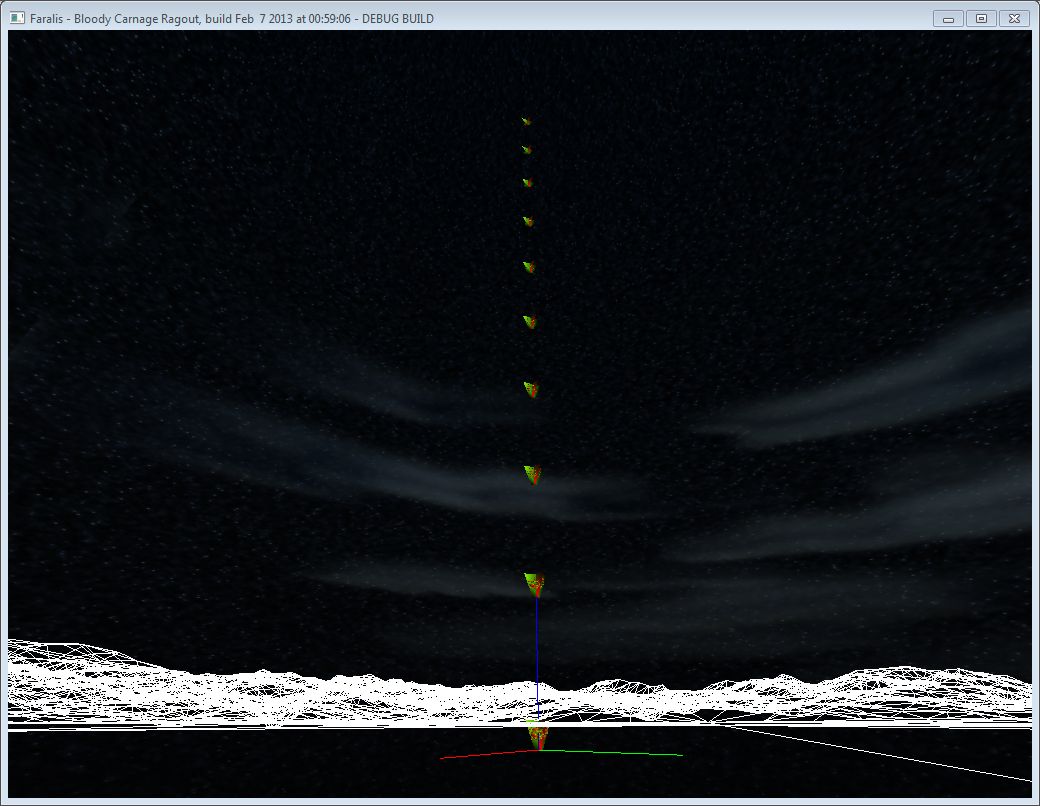The height and width of the screenshot is (806, 1040).
Task: Pick the seventh cone from the top
Action: (x=532, y=389)
